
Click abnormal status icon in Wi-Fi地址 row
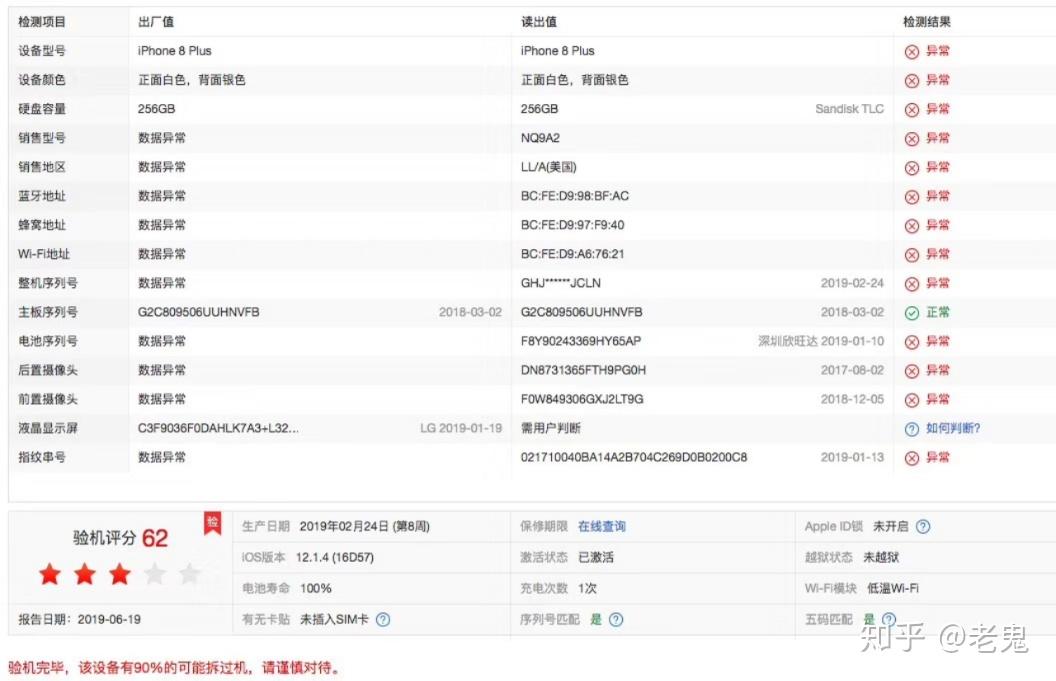click(x=911, y=255)
